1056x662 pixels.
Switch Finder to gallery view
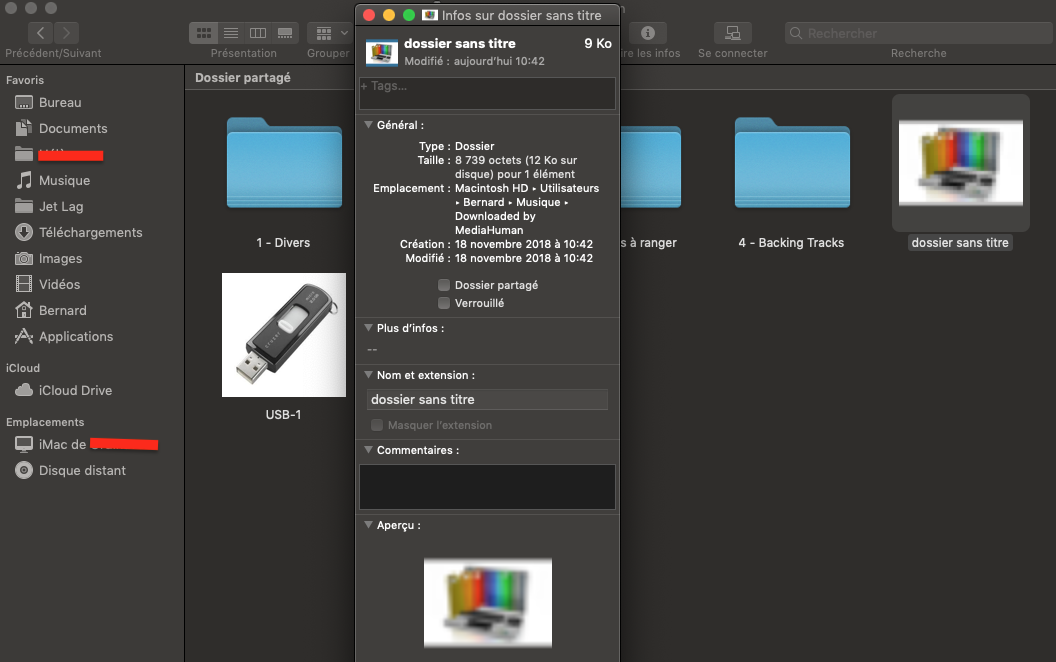point(285,33)
